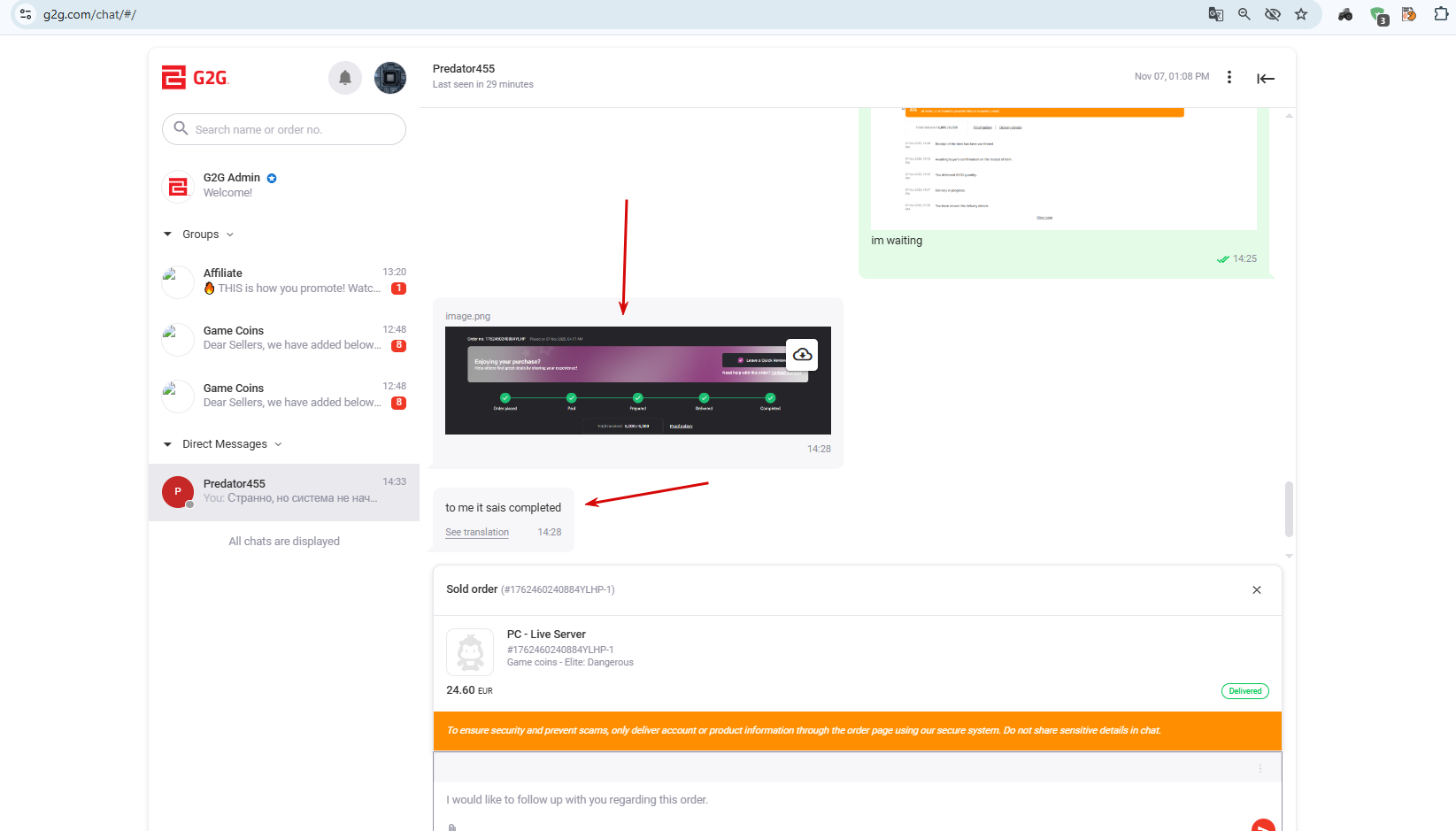The image size is (1456, 831).
Task: Click 'Last seen in 29 minutes' status
Action: pyautogui.click(x=483, y=85)
